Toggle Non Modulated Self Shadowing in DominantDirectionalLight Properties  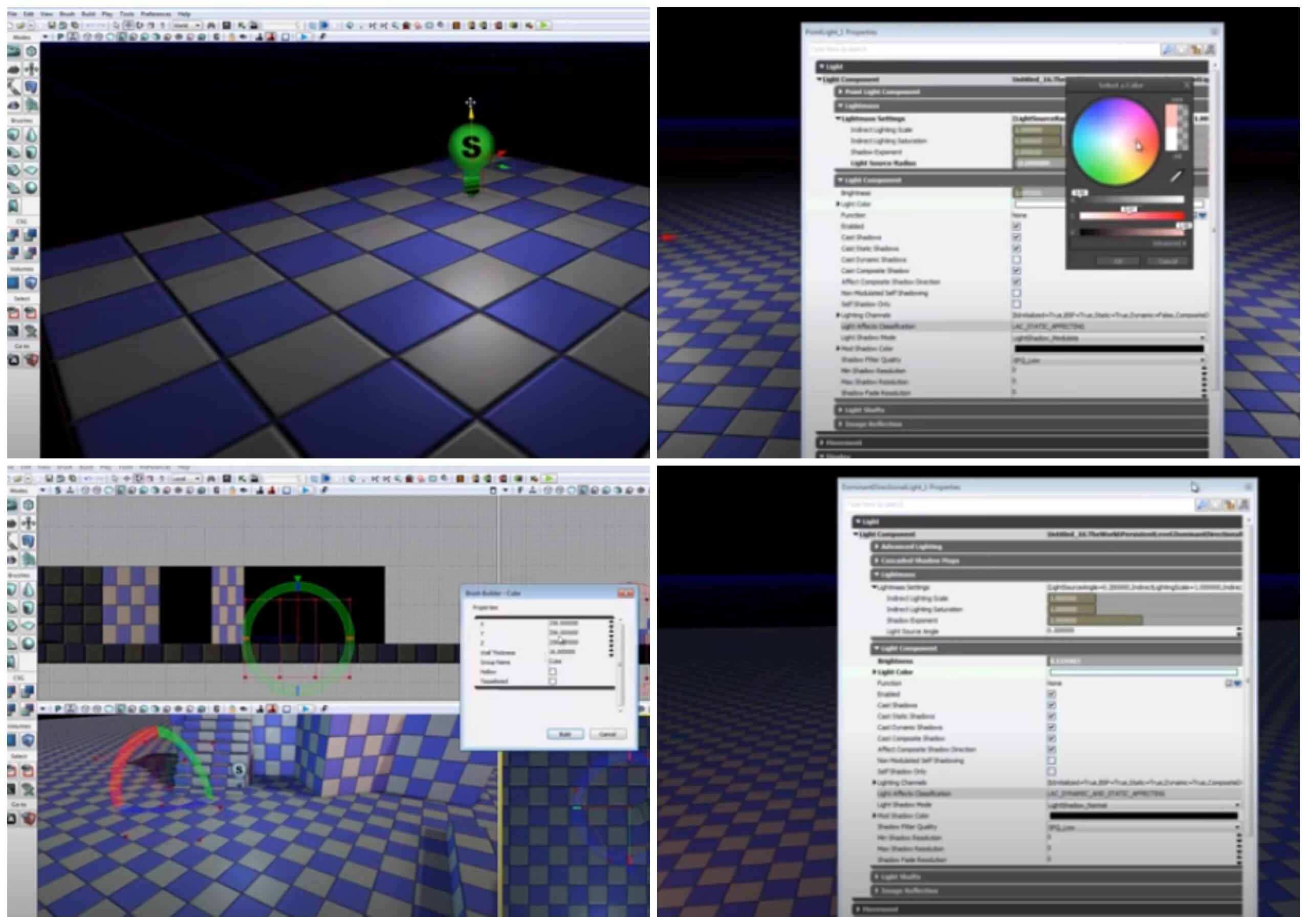[x=1052, y=761]
